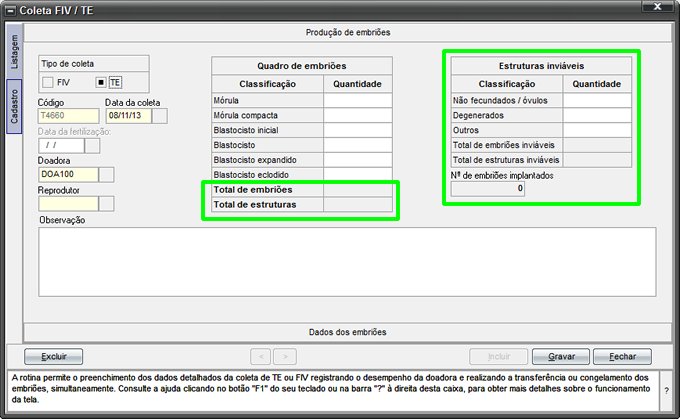Click the Total de estruturas inviáveis label
680x419 pixels.
(506, 160)
